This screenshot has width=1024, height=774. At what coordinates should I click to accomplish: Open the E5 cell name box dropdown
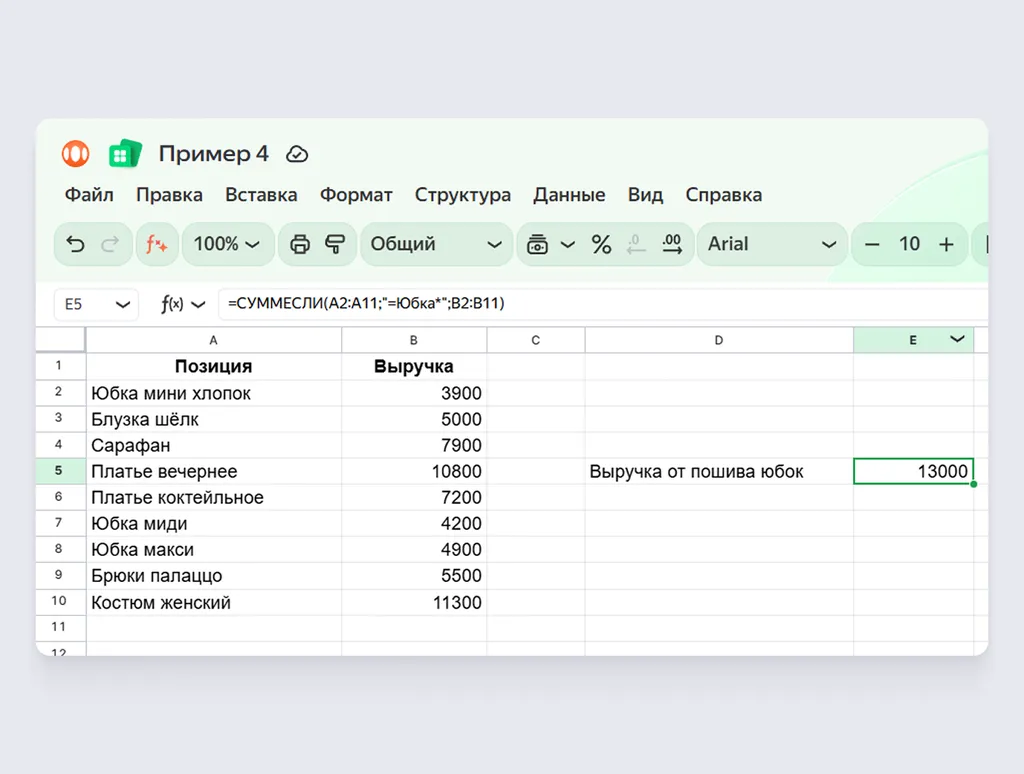(123, 304)
